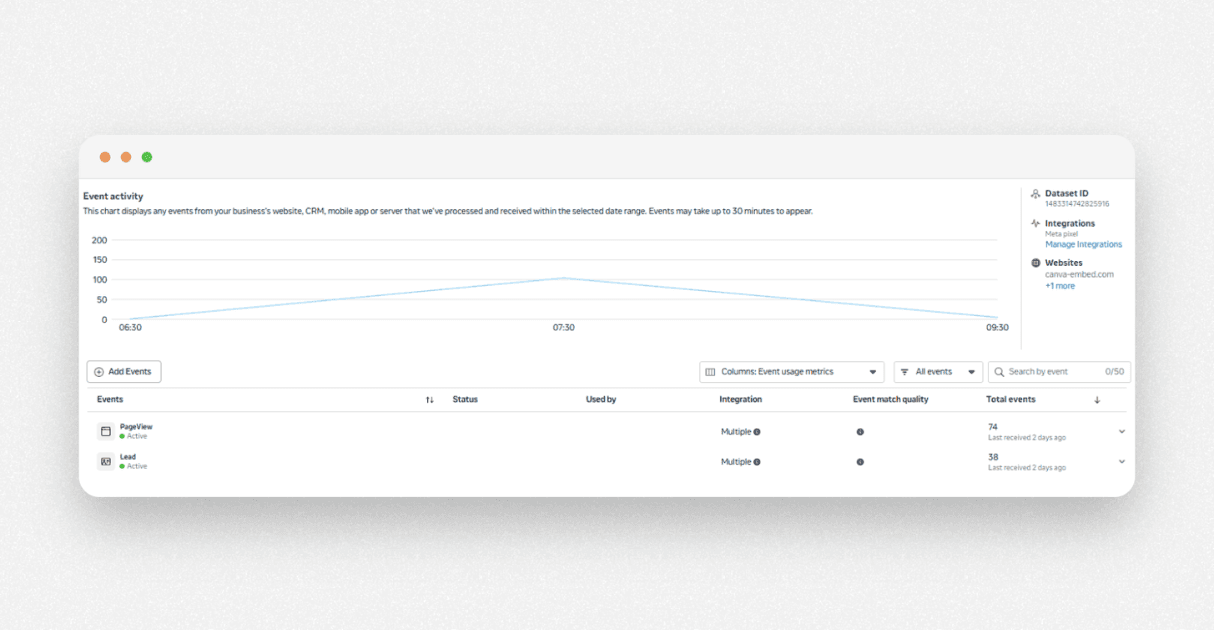Click Lead event match quality info icon
Screen dimensions: 1214x630
click(x=860, y=462)
